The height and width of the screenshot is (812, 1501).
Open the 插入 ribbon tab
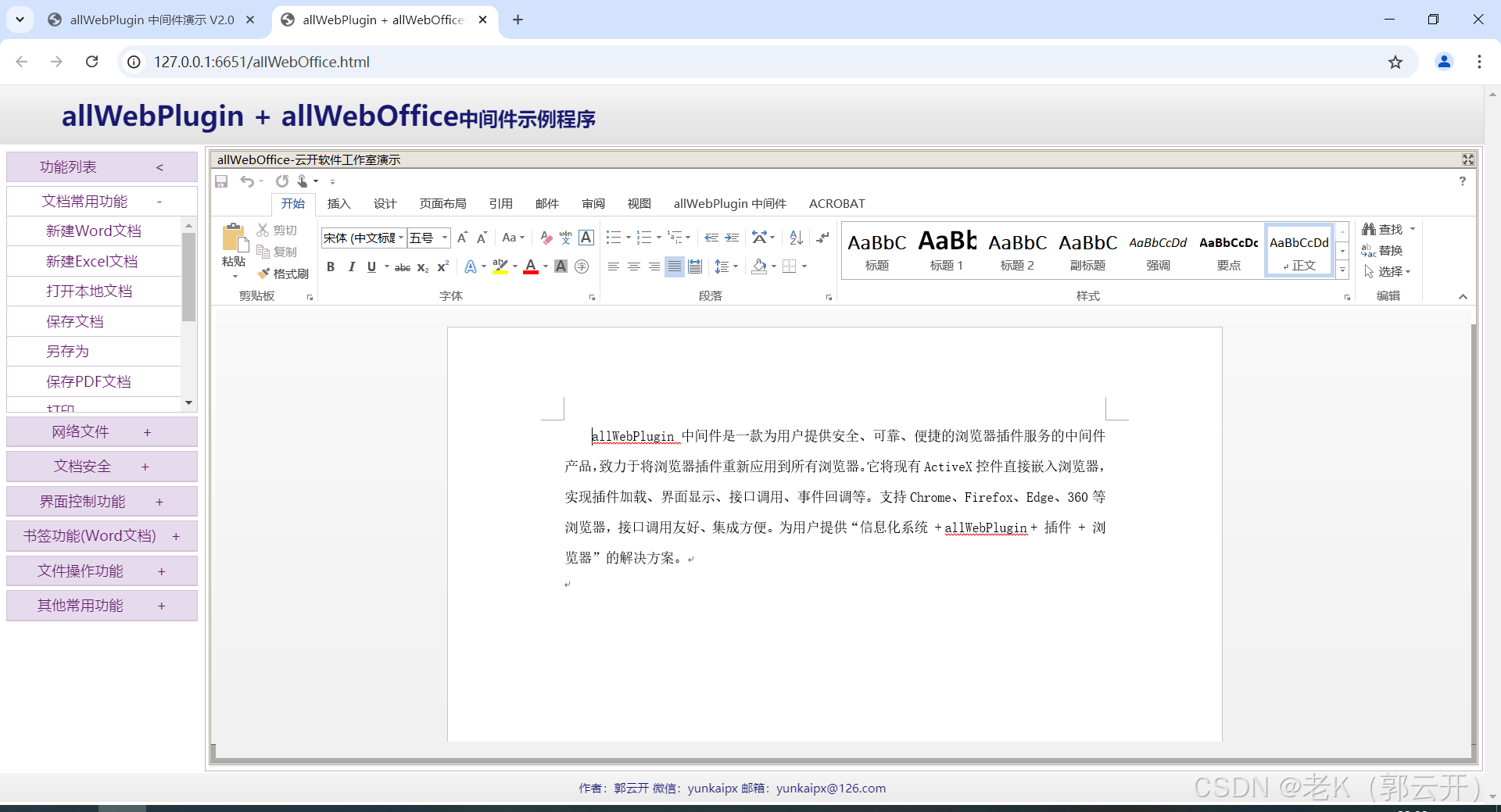point(339,204)
